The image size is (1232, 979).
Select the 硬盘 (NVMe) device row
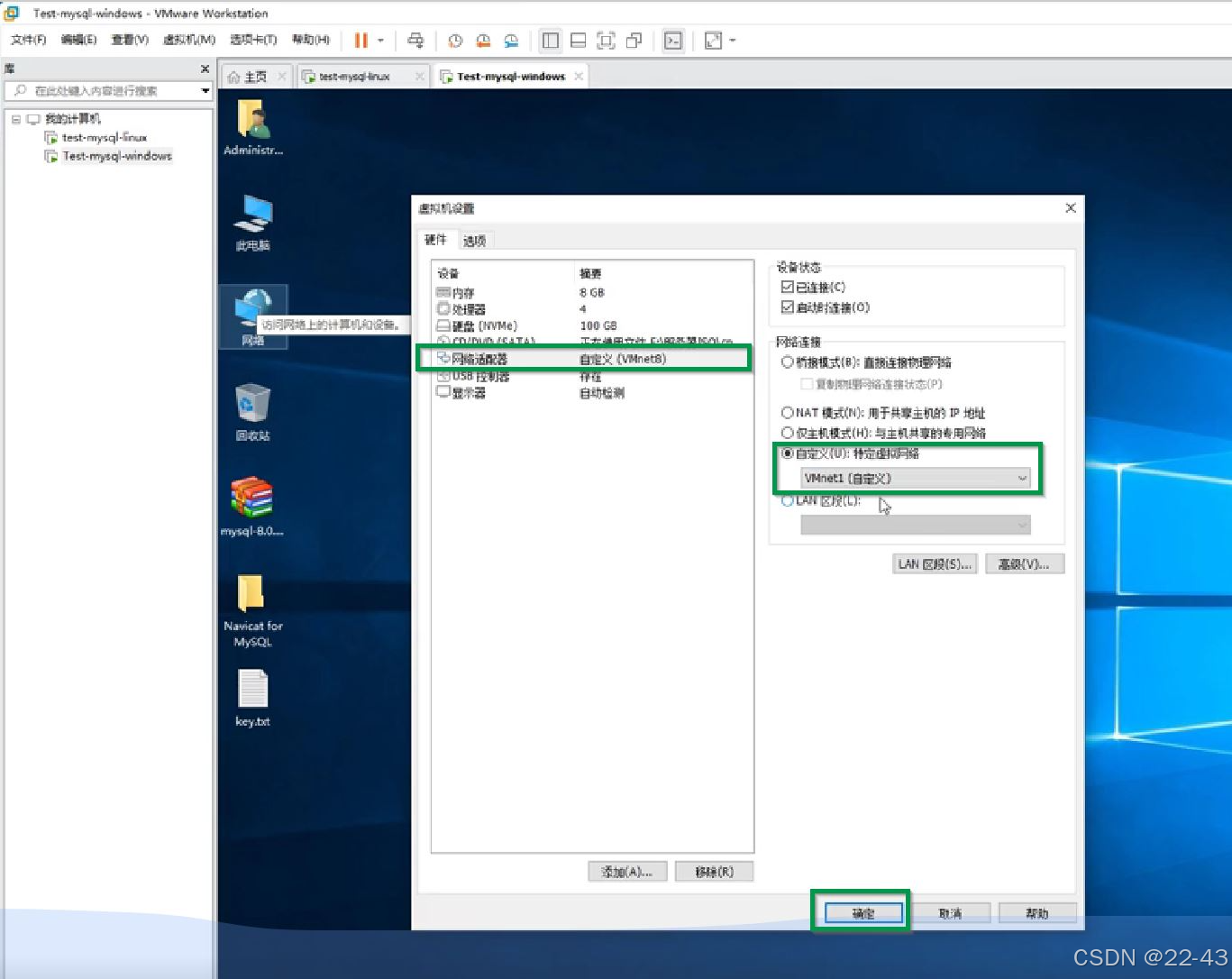click(x=592, y=325)
